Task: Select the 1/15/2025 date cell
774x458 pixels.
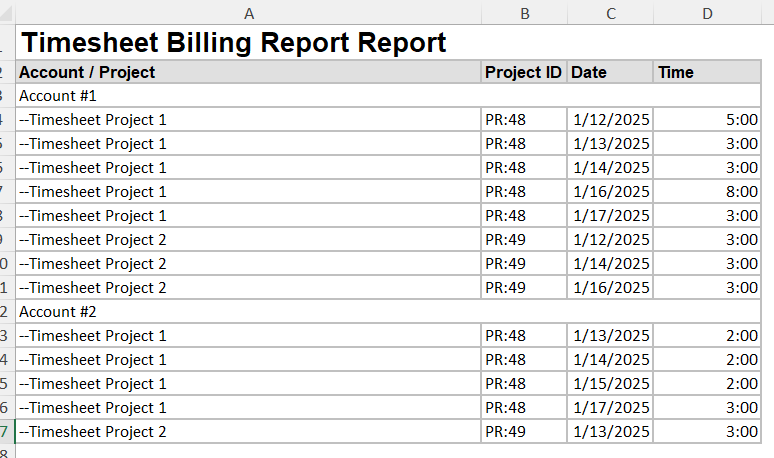Action: (611, 384)
